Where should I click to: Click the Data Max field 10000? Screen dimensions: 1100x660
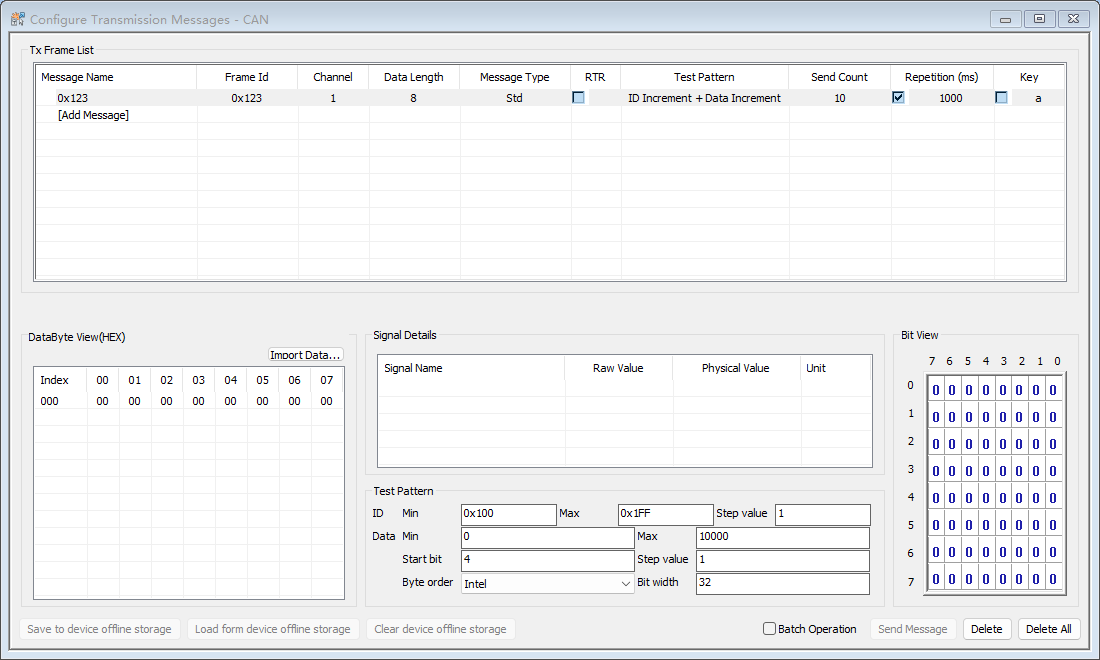tap(782, 537)
